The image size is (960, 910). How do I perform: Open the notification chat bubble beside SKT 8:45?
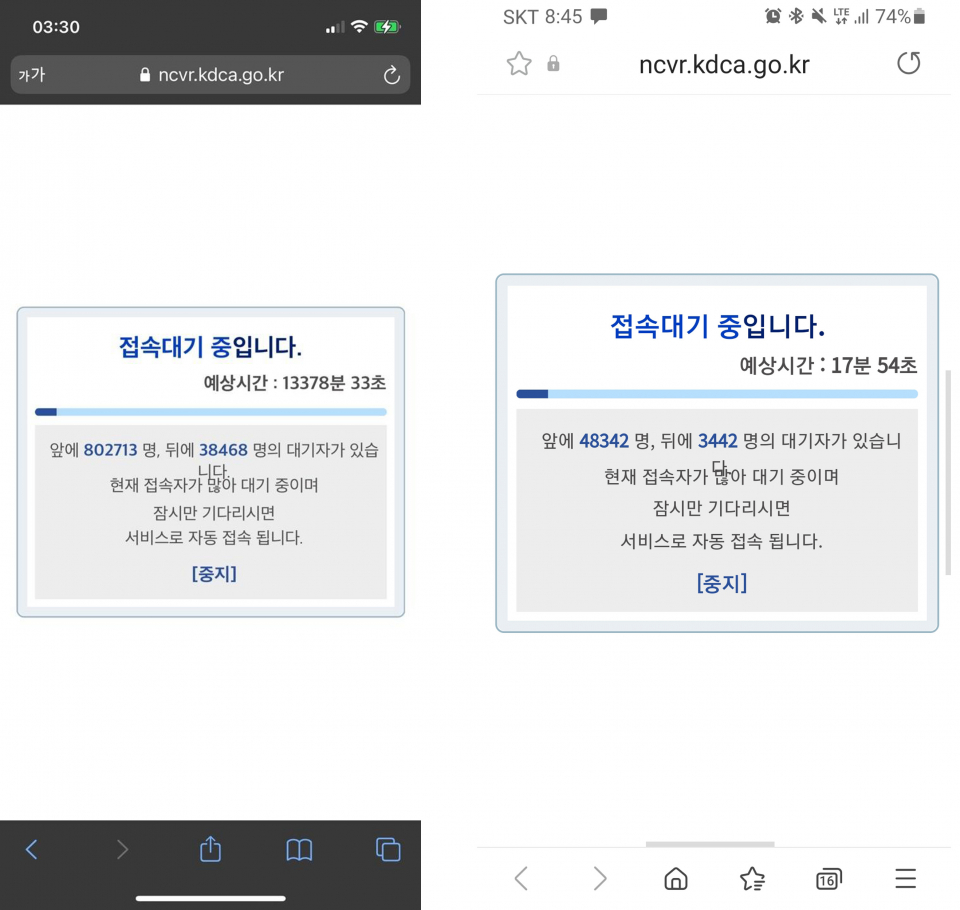(x=597, y=16)
